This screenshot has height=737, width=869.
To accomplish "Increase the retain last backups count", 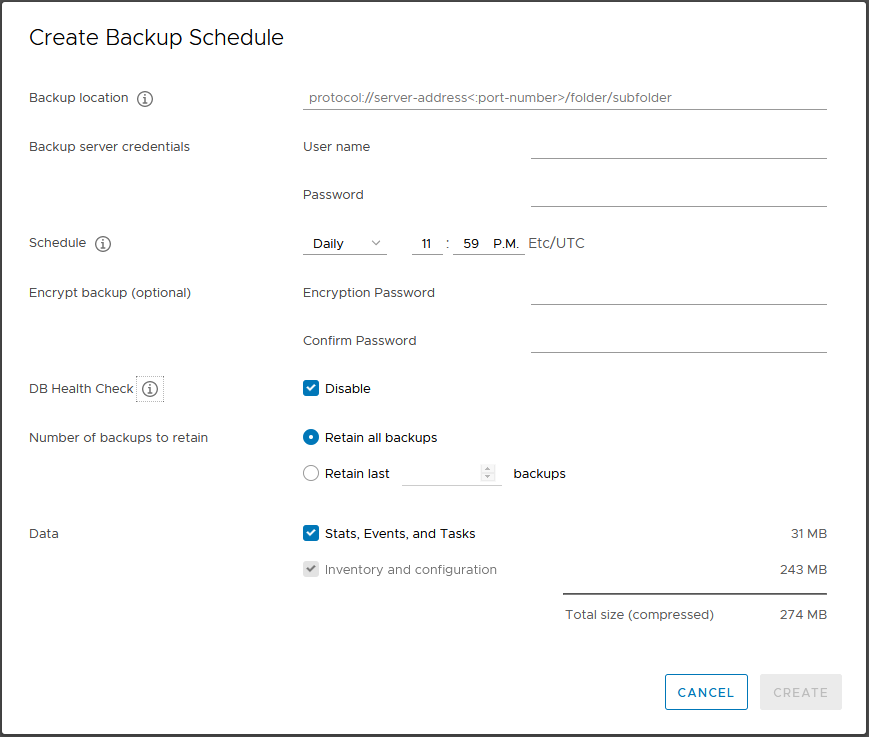I will point(488,469).
